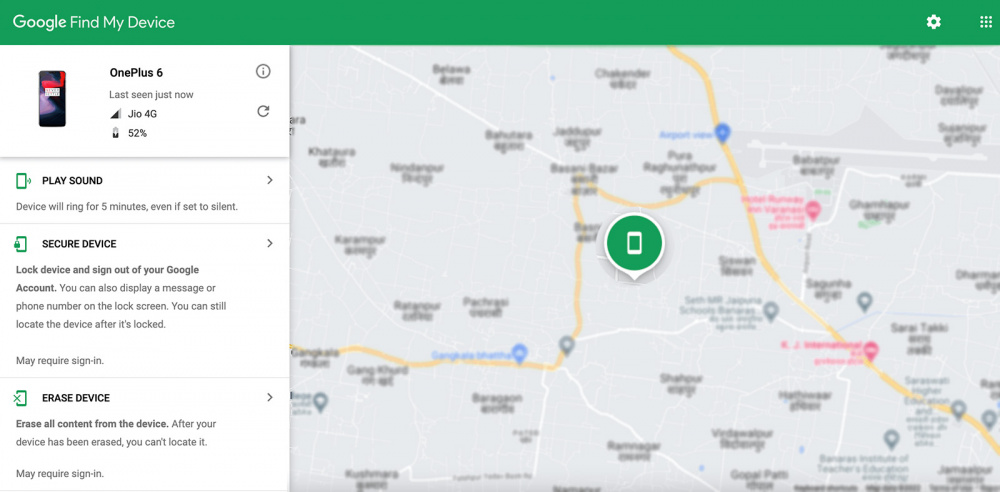The height and width of the screenshot is (492, 1000).
Task: Show device info for OnePlus 6
Action: click(263, 71)
